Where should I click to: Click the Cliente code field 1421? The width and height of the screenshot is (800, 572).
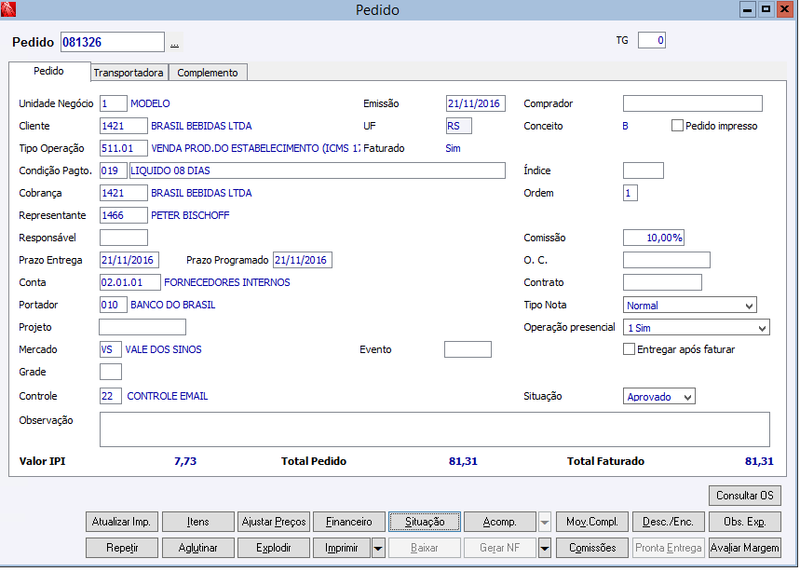coord(123,126)
